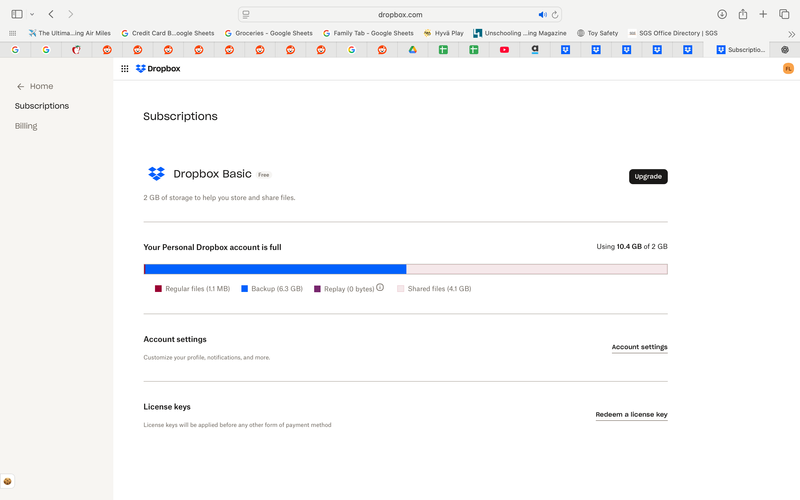
Task: Switch to the Amazon tab
Action: pyautogui.click(x=535, y=49)
